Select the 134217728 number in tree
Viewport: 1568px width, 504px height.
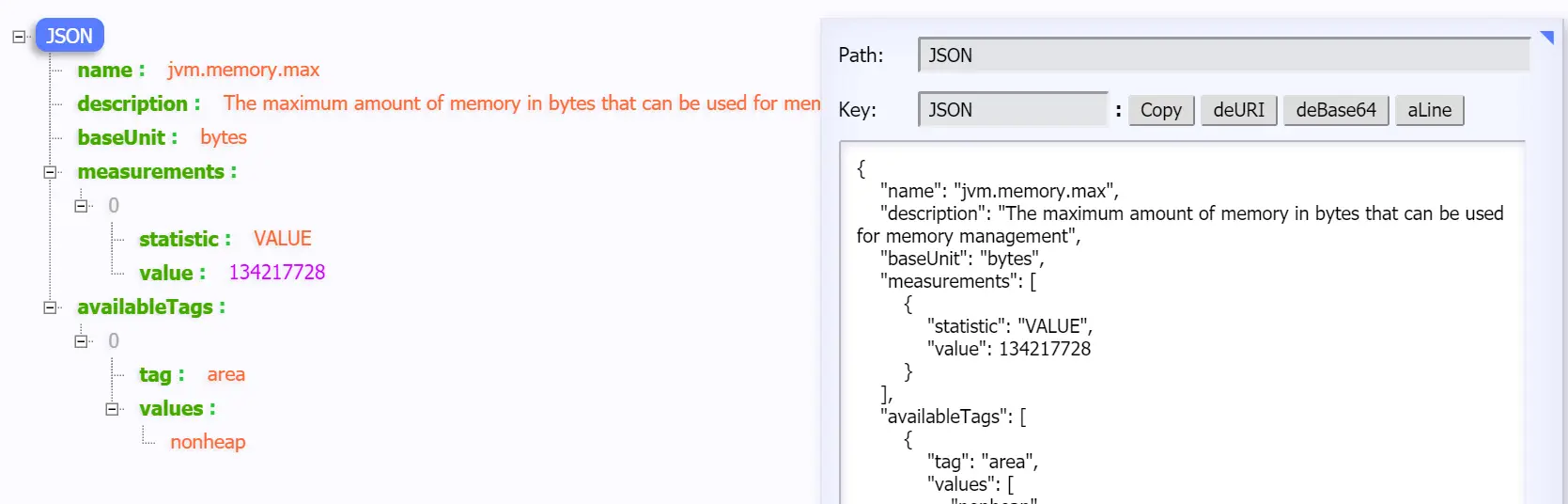coord(277,273)
